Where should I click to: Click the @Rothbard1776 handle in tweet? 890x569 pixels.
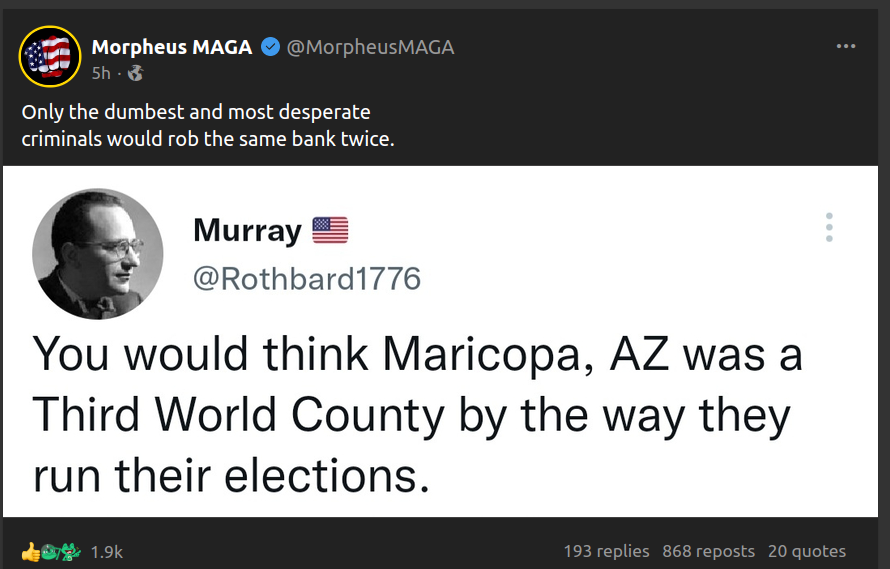pyautogui.click(x=307, y=278)
